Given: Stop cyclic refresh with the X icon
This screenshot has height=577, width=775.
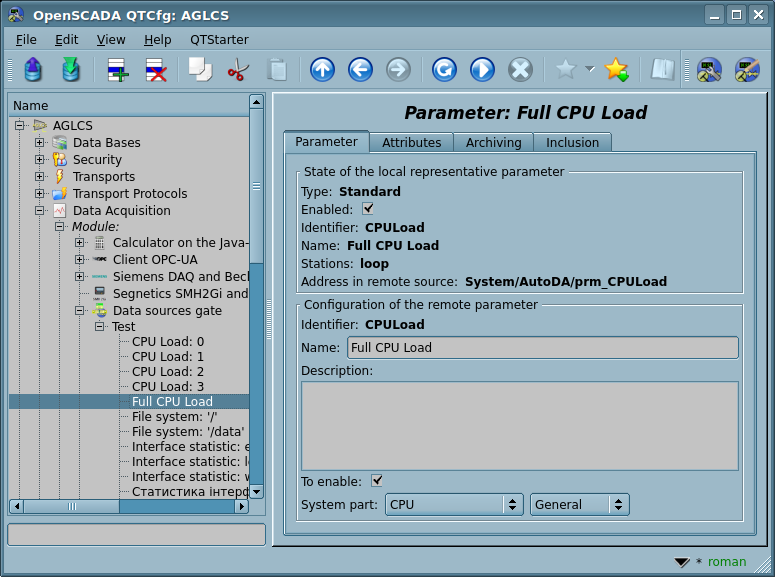Looking at the screenshot, I should click(x=520, y=69).
